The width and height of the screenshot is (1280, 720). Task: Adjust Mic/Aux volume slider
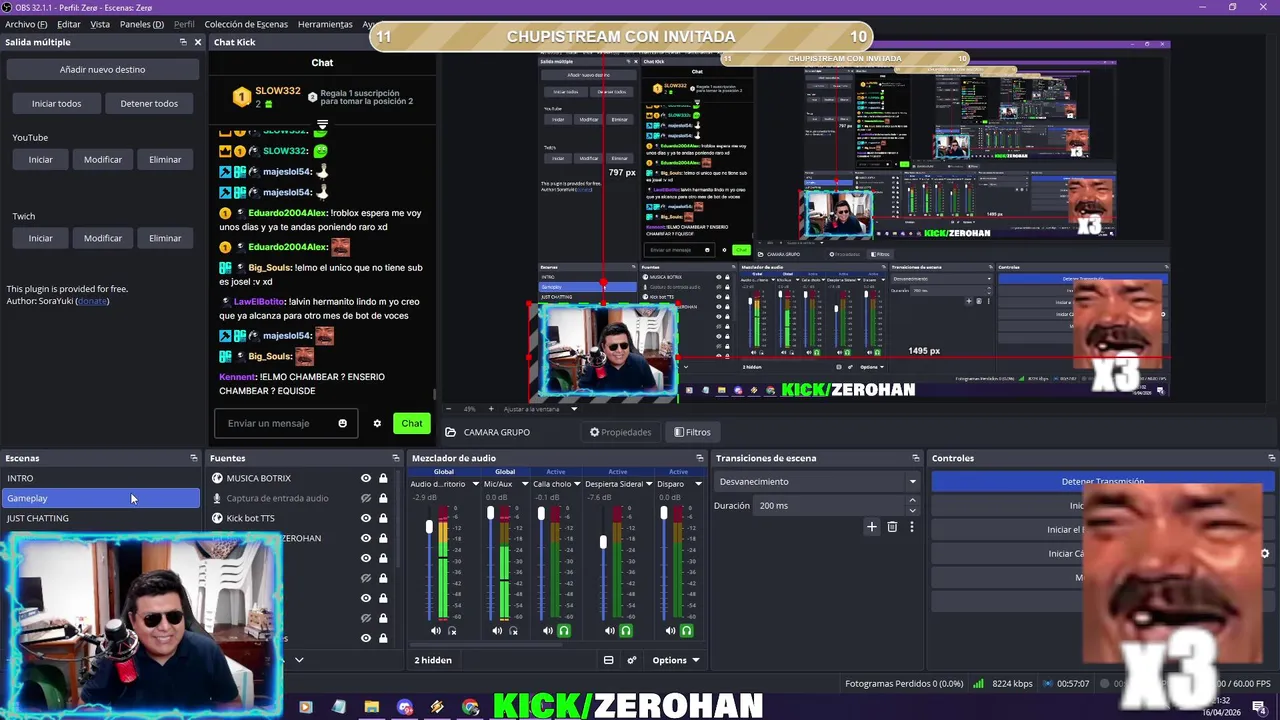pos(491,514)
